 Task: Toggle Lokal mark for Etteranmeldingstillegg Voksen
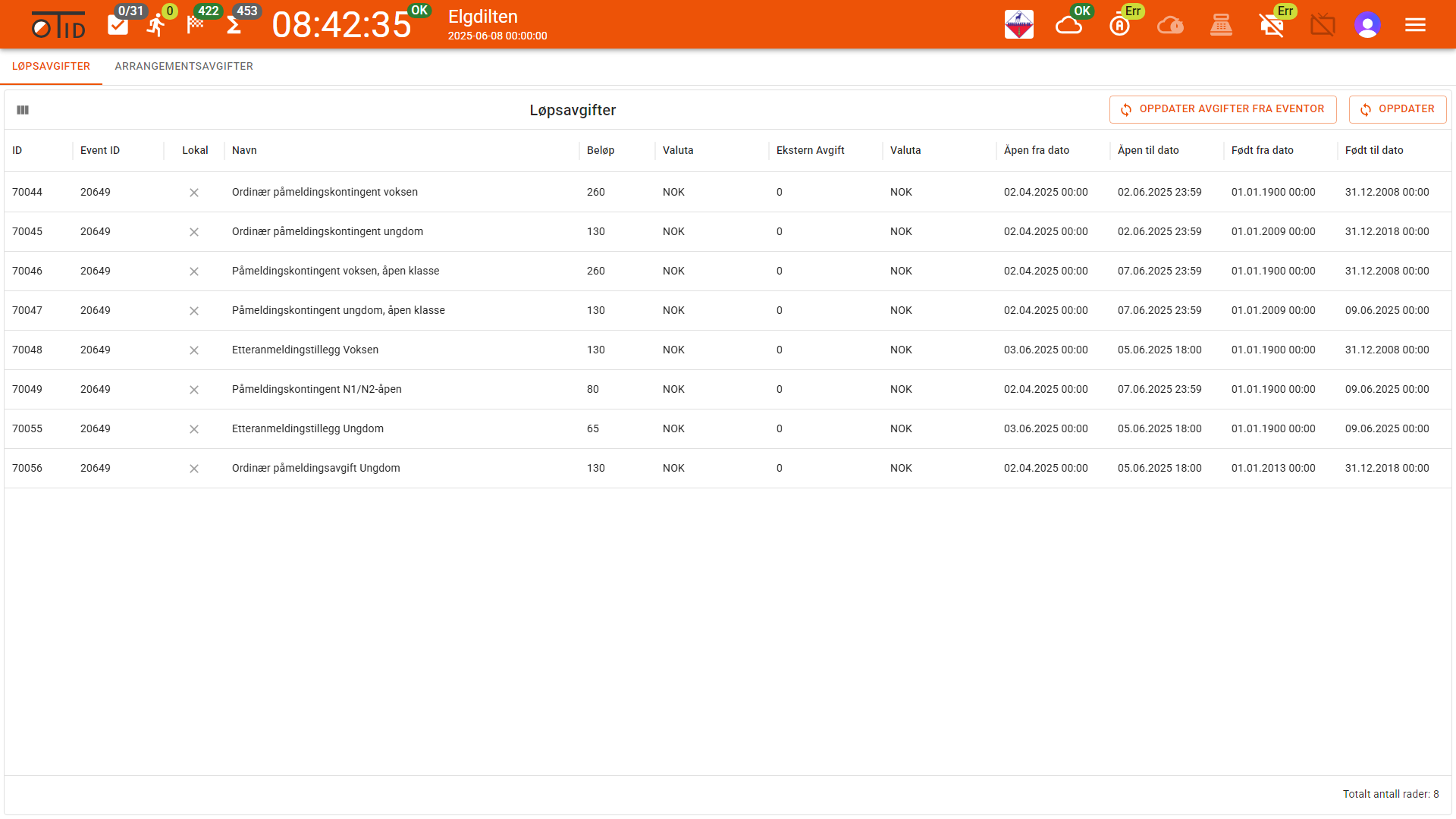click(194, 350)
